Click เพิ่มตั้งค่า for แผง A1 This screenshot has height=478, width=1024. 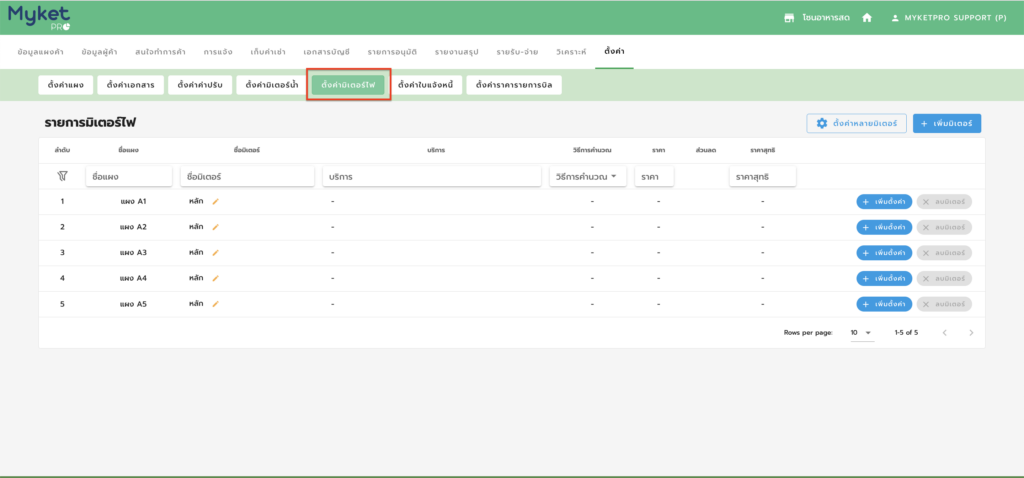pyautogui.click(x=884, y=202)
